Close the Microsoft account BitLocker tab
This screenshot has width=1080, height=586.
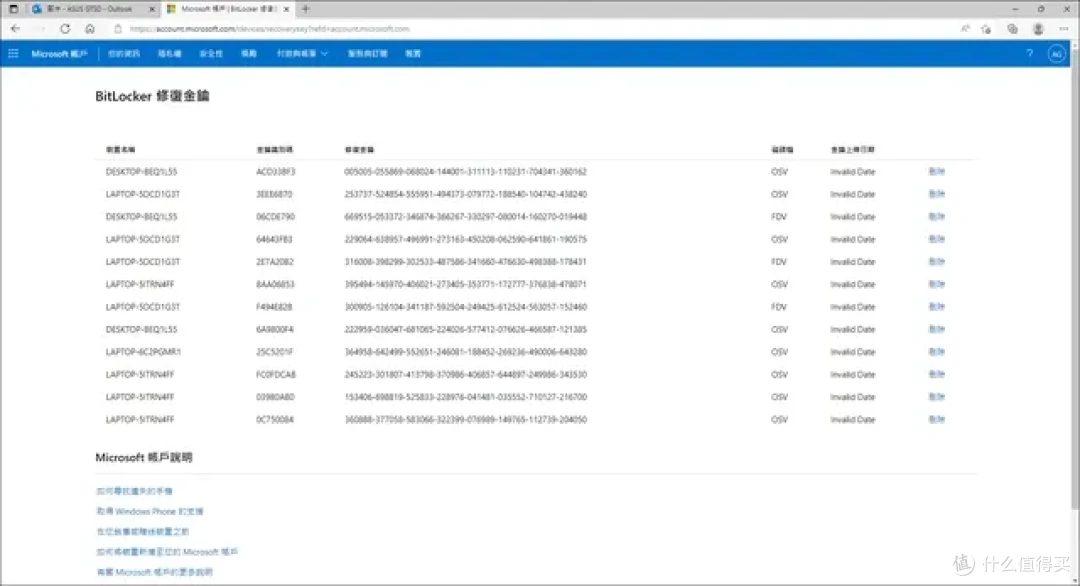[287, 9]
